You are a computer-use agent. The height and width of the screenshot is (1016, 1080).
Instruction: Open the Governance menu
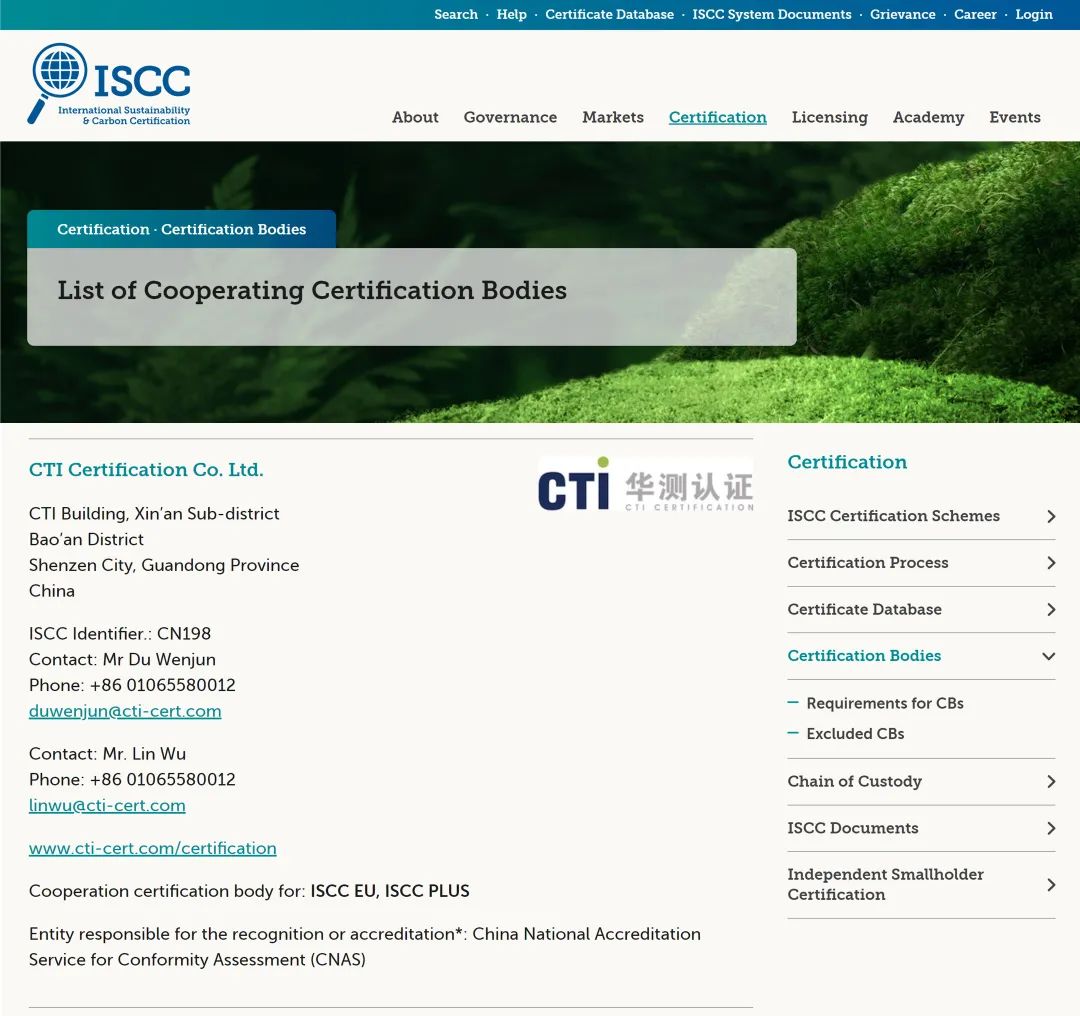(510, 117)
